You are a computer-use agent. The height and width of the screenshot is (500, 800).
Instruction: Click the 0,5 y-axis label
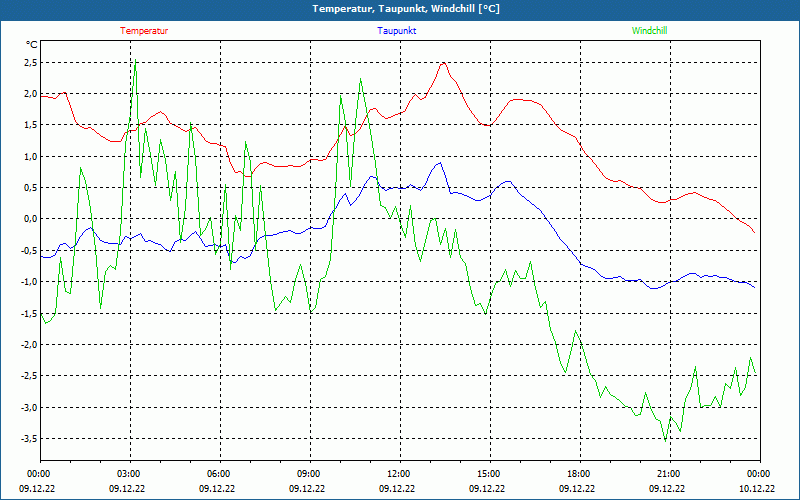(31, 188)
